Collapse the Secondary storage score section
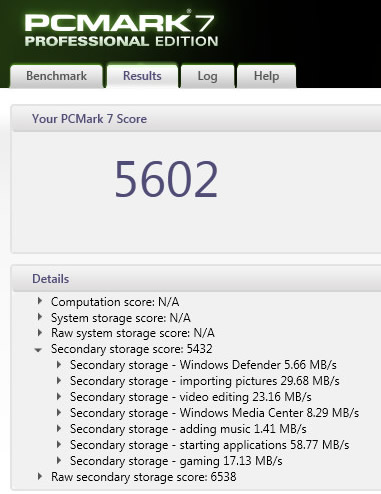The image size is (381, 494). point(39,350)
